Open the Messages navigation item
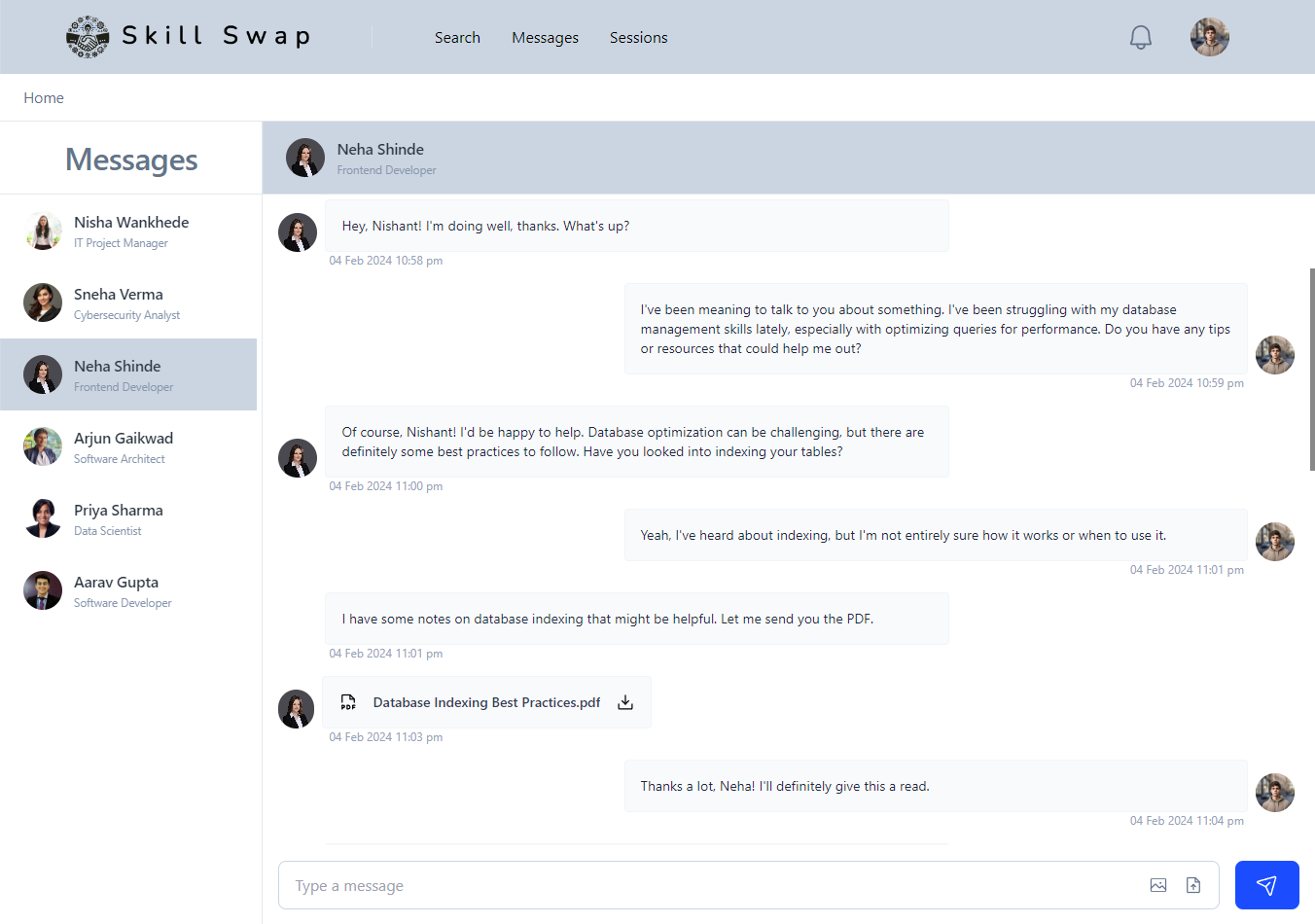Viewport: 1315px width, 924px height. click(545, 37)
